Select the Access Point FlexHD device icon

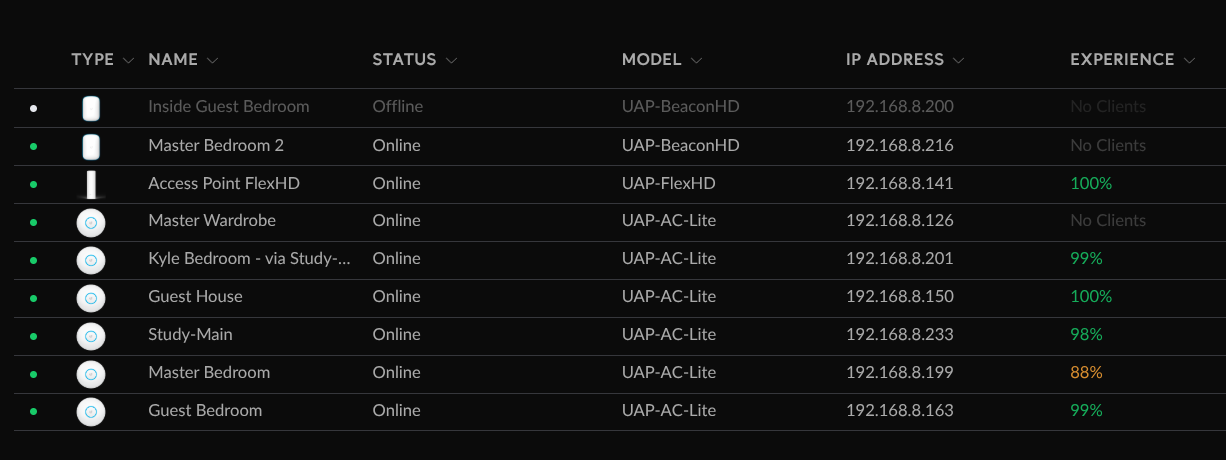pos(91,185)
